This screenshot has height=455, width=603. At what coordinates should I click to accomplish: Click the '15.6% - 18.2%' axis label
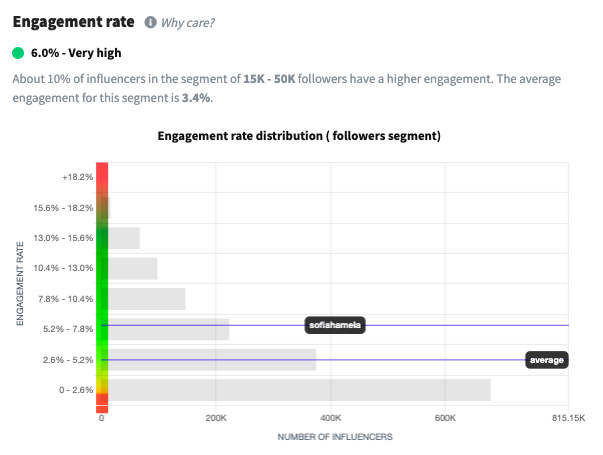63,208
